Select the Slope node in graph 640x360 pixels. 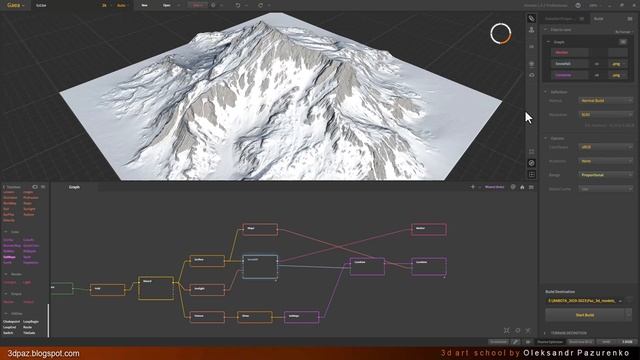(x=260, y=229)
